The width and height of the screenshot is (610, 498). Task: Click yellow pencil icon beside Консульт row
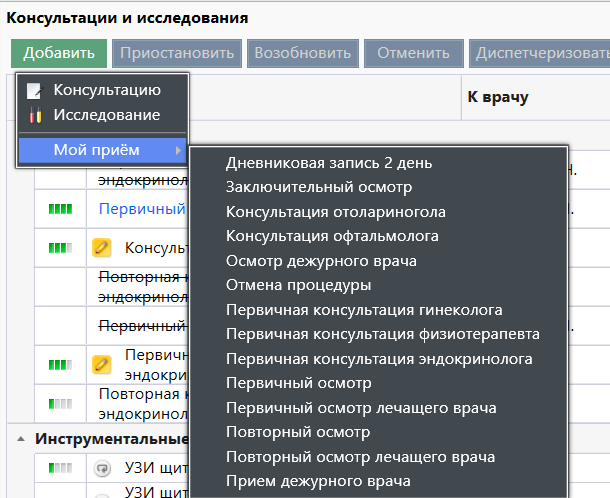click(x=101, y=247)
